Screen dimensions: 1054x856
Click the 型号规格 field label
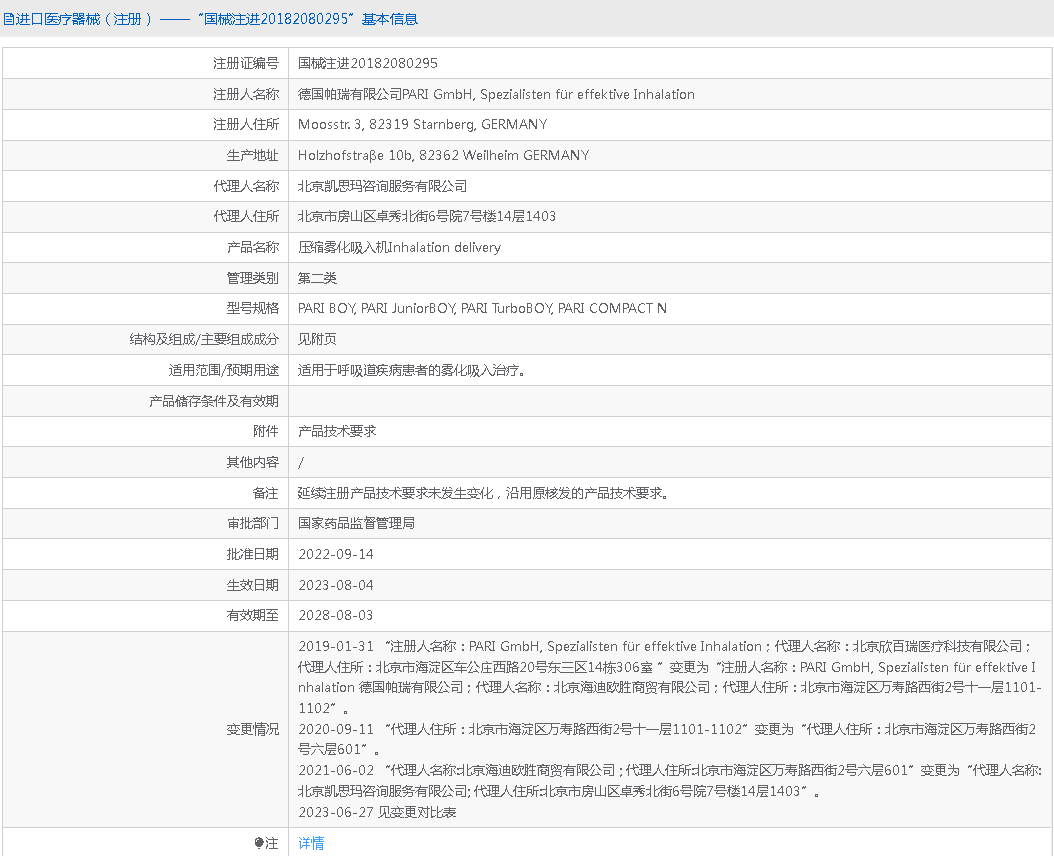(253, 309)
